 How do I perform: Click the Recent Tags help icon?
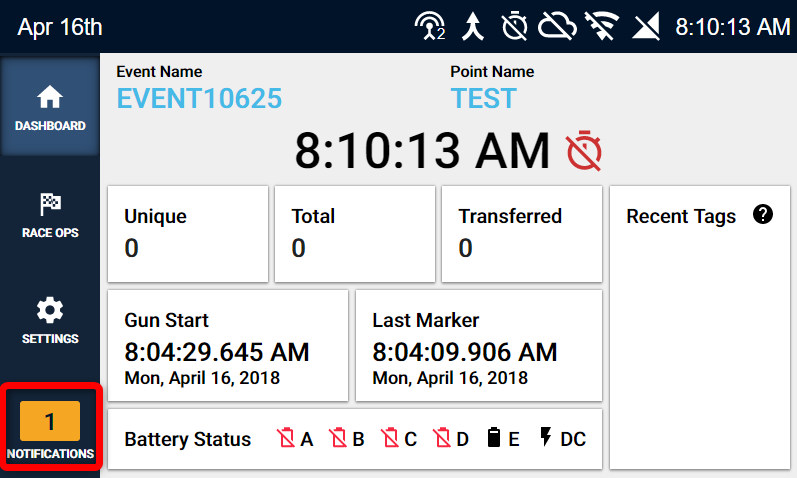click(762, 215)
